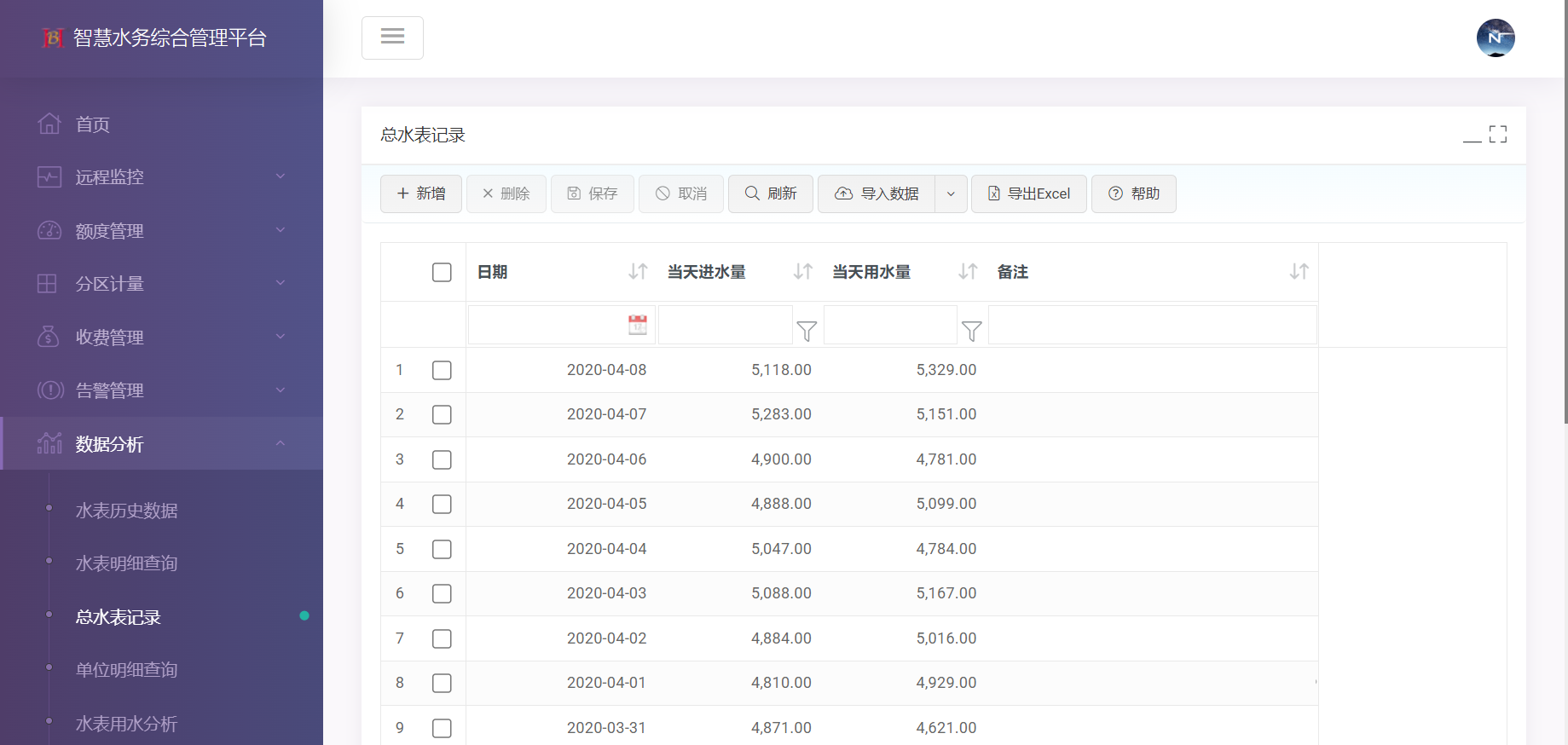Screen dimensions: 1568x745
Task: Click the hamburger menu toggle icon
Action: (x=392, y=38)
